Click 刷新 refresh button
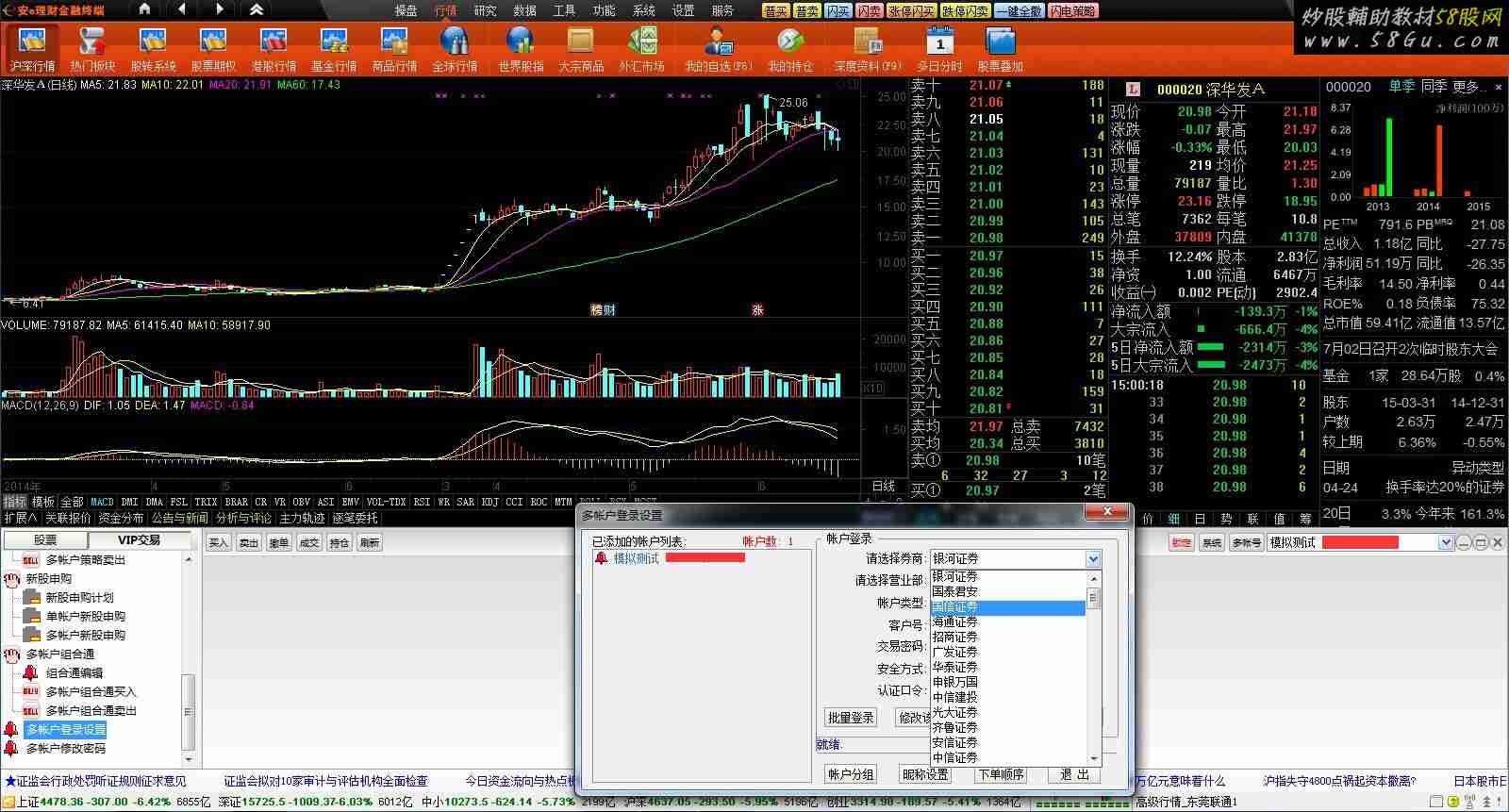This screenshot has height=812, width=1509. point(370,542)
